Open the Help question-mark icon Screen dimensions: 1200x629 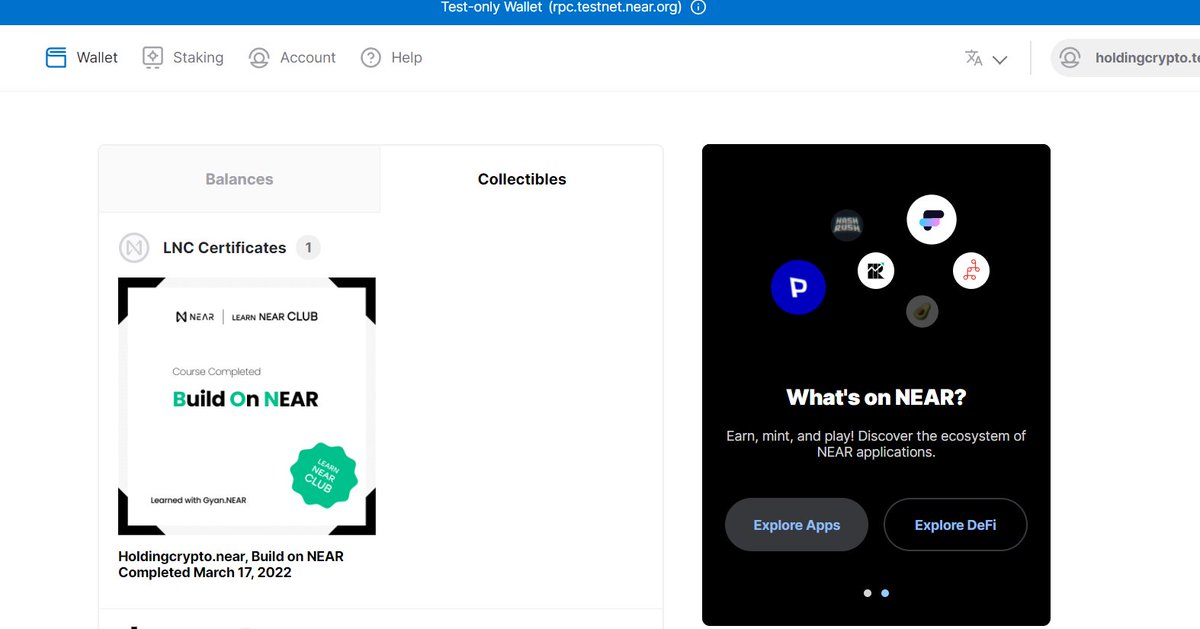tap(371, 57)
